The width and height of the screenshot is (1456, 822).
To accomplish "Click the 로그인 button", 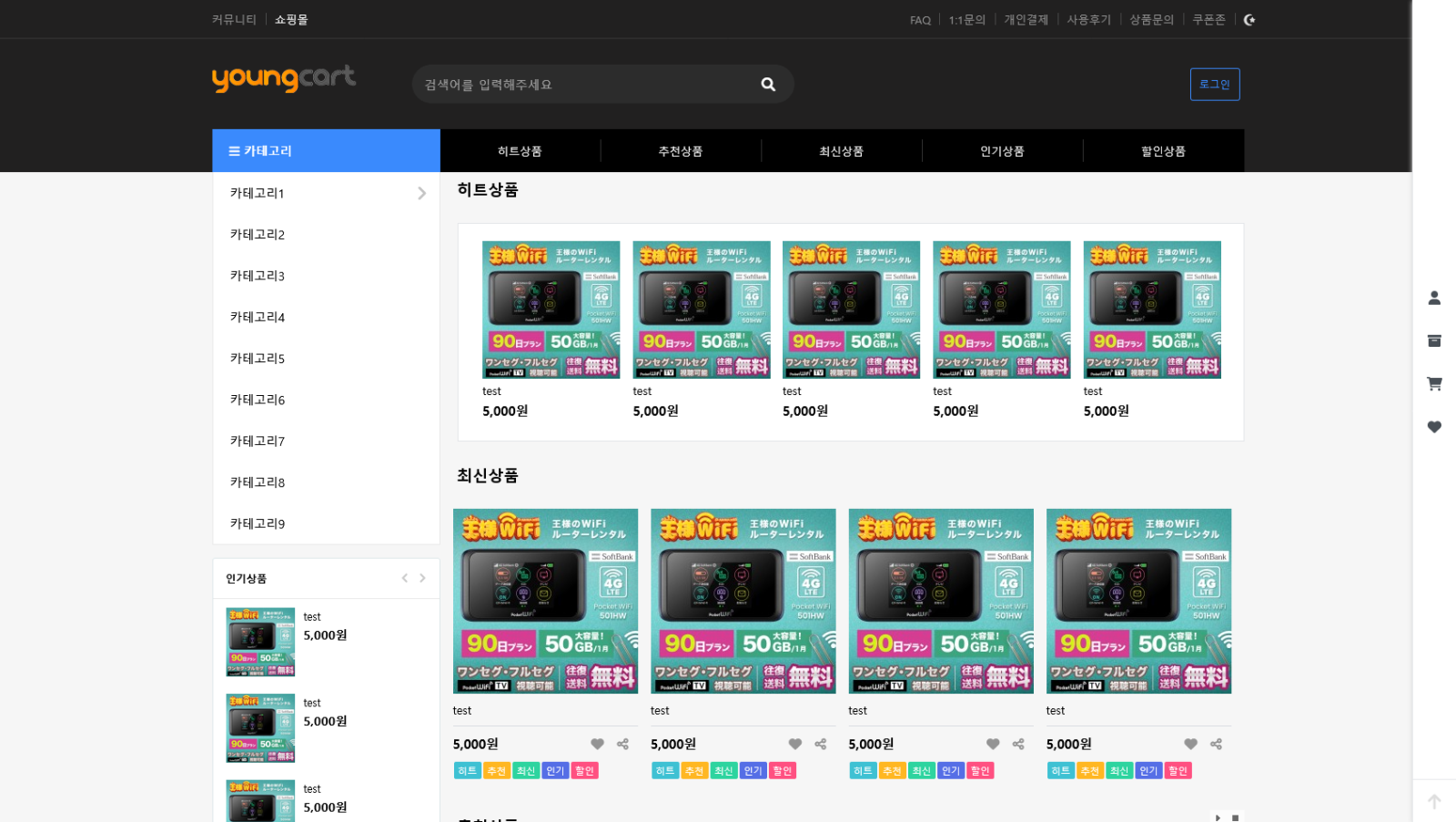I will [1214, 85].
